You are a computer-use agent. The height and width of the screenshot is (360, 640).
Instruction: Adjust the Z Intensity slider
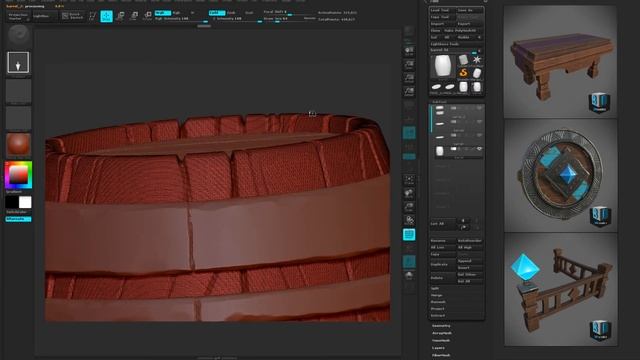(236, 19)
